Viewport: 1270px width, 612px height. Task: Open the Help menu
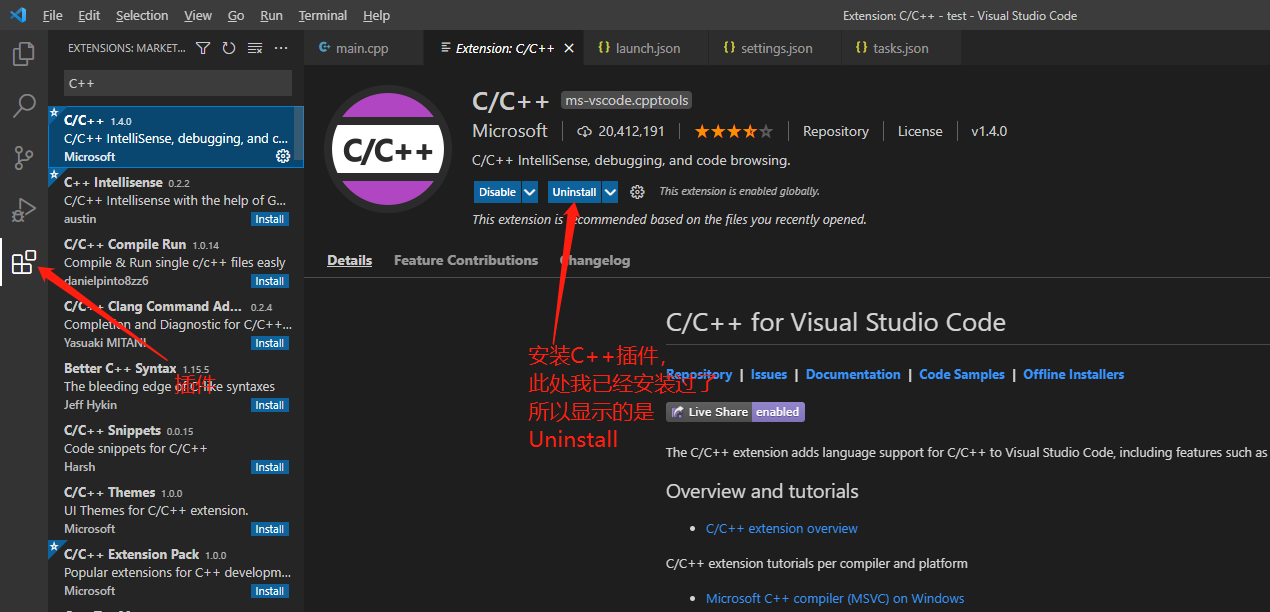(x=376, y=15)
